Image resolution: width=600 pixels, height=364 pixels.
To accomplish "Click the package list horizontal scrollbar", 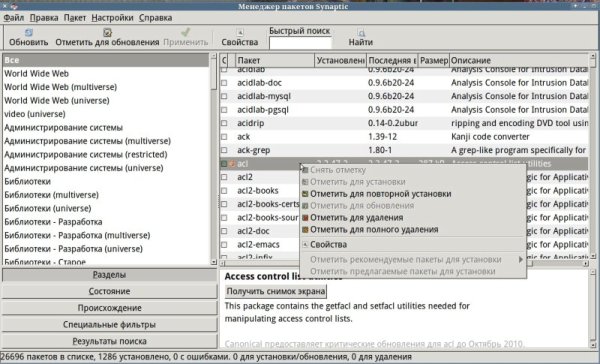I will [x=404, y=264].
